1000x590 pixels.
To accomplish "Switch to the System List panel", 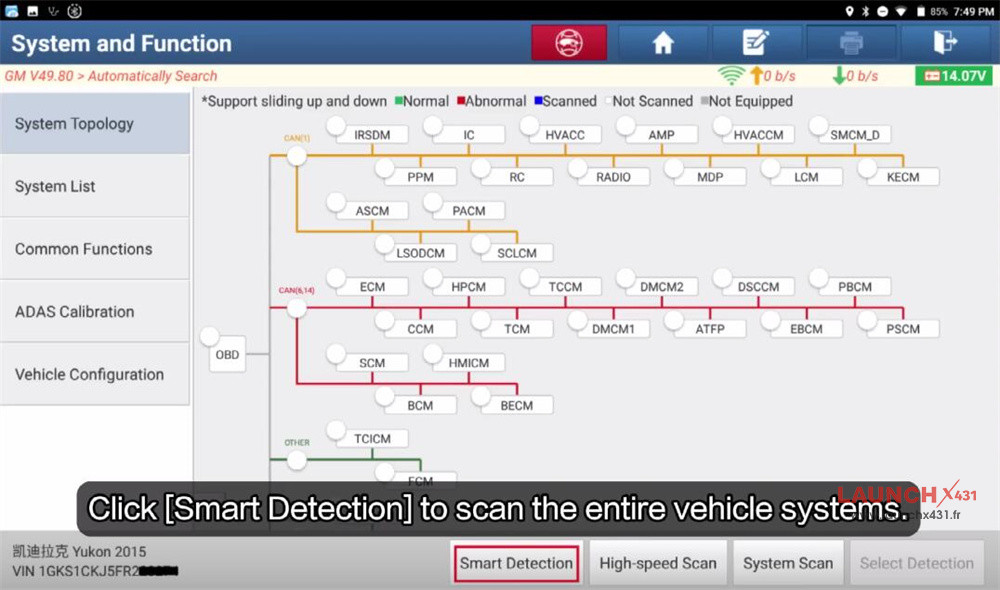I will click(94, 186).
